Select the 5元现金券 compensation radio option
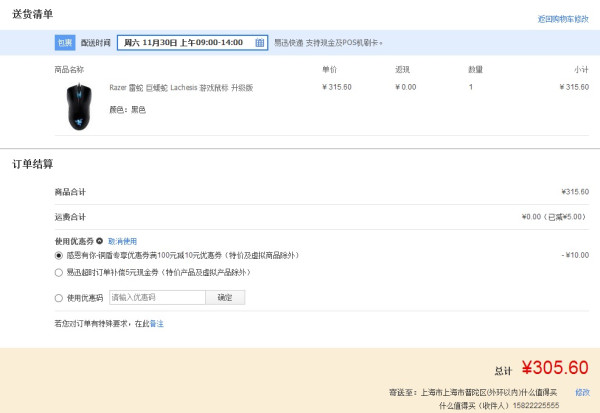Image resolution: width=600 pixels, height=413 pixels. (59, 273)
